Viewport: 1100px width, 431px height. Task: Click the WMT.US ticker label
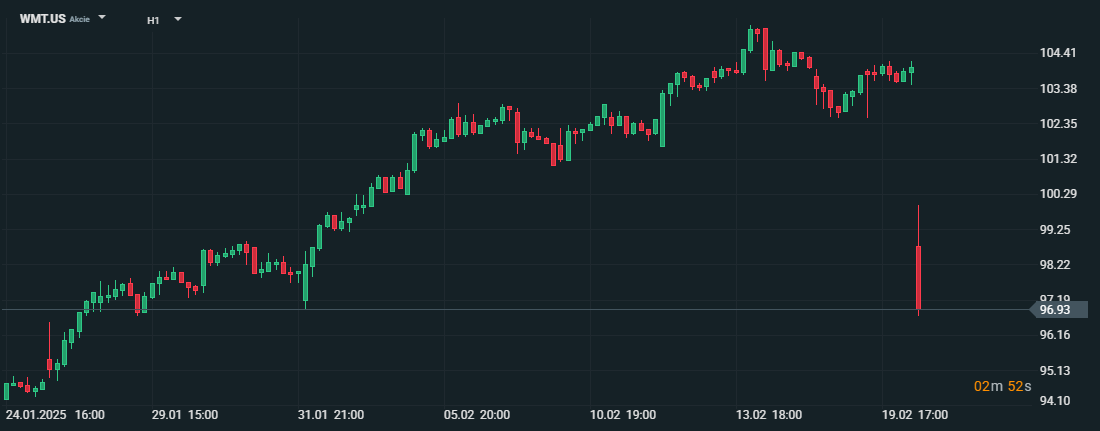click(x=42, y=19)
